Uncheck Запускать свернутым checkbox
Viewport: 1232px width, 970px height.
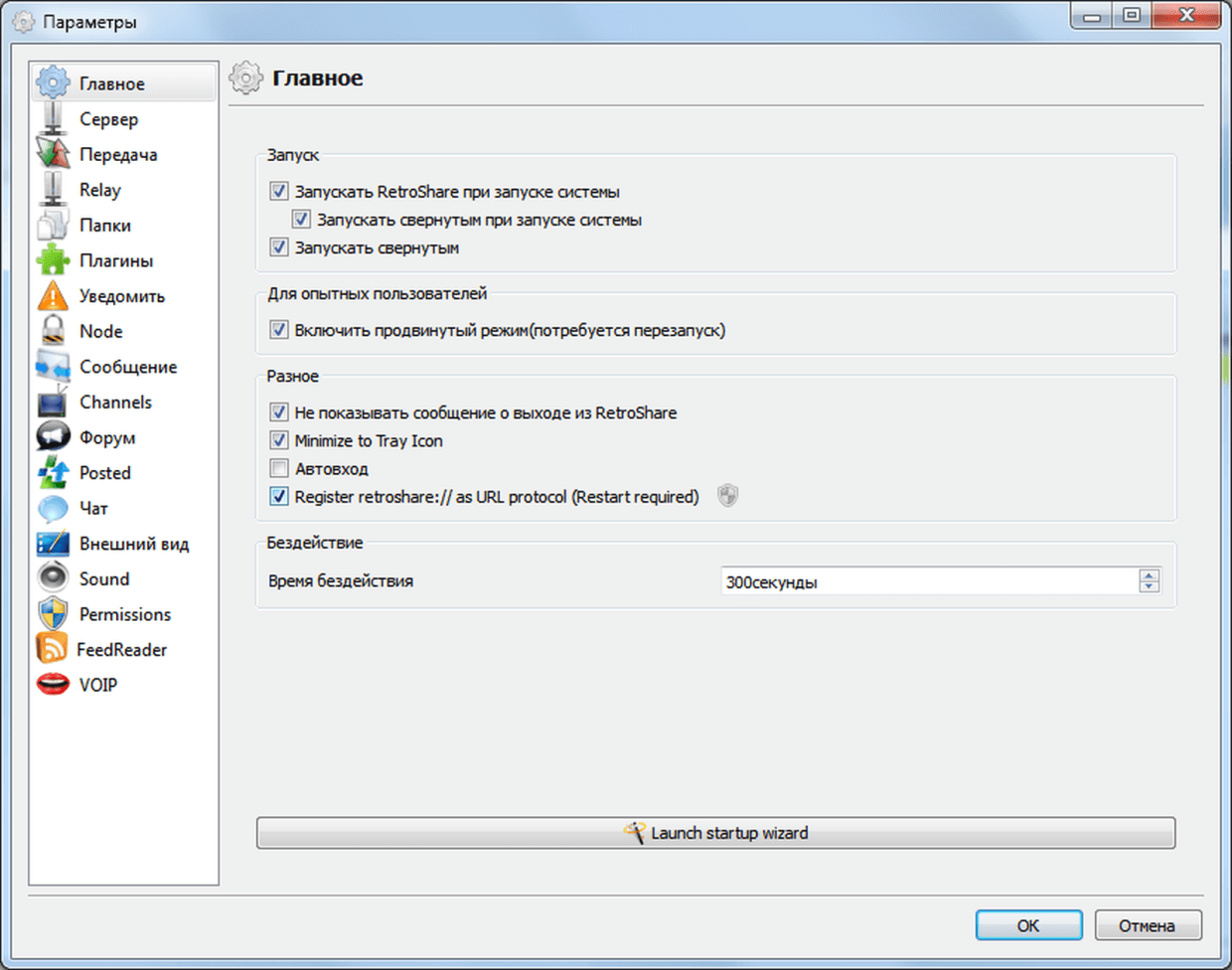pyautogui.click(x=279, y=247)
